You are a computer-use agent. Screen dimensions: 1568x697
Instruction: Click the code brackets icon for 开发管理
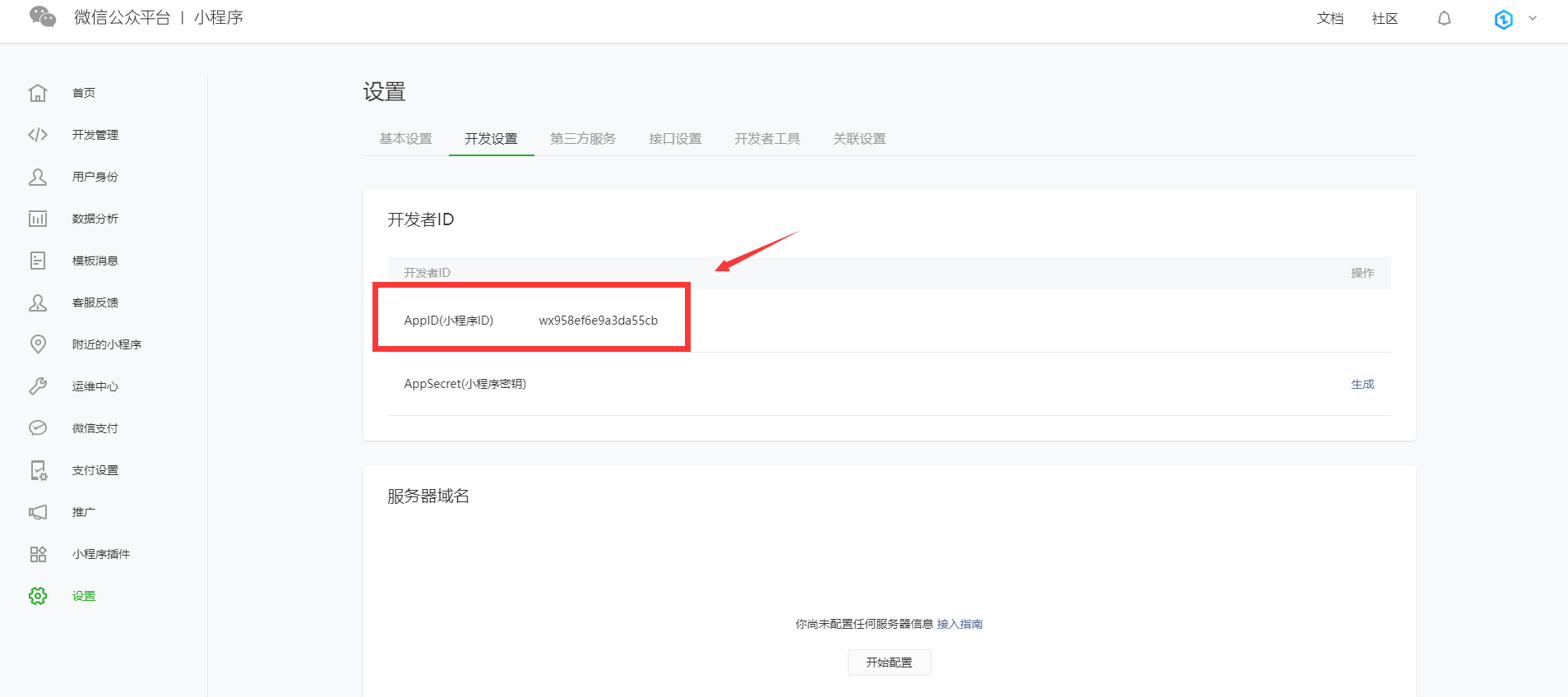[x=38, y=135]
